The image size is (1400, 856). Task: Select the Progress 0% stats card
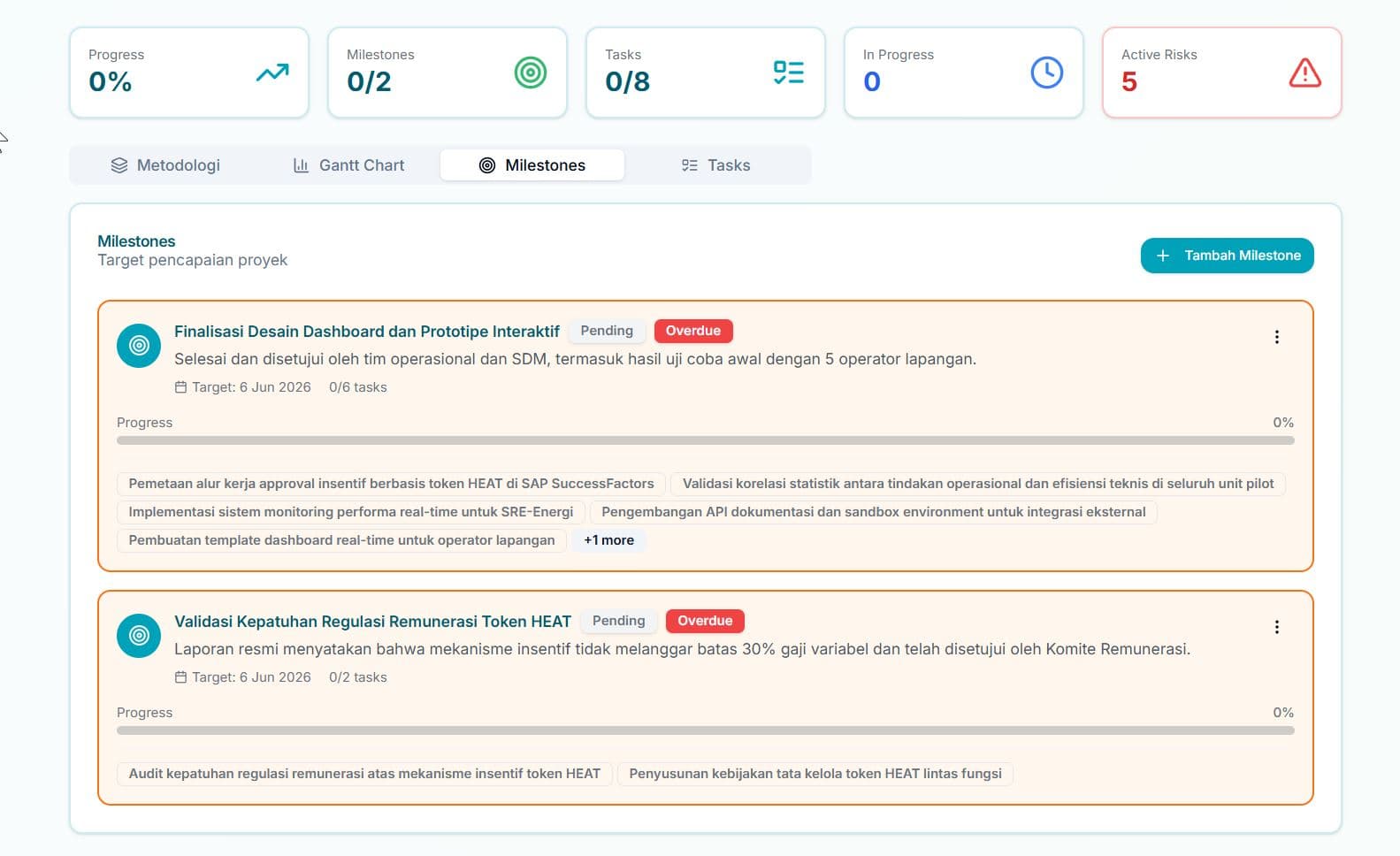189,73
